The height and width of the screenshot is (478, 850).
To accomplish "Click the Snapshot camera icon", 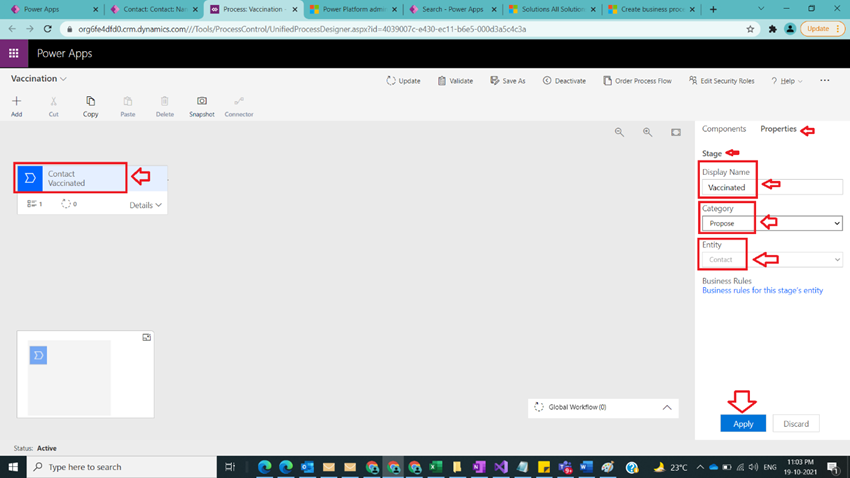I will click(202, 101).
